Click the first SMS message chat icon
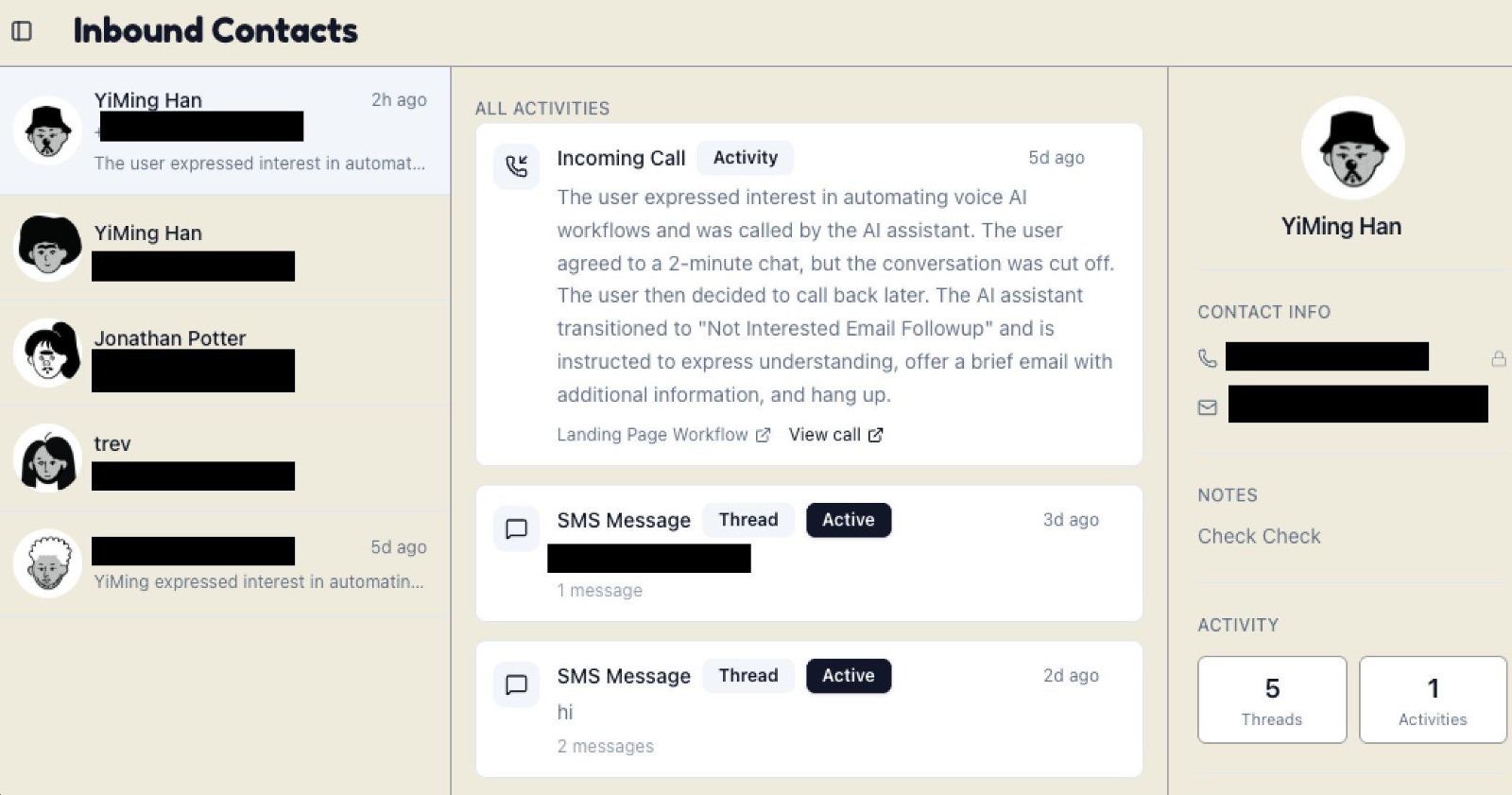 [516, 528]
